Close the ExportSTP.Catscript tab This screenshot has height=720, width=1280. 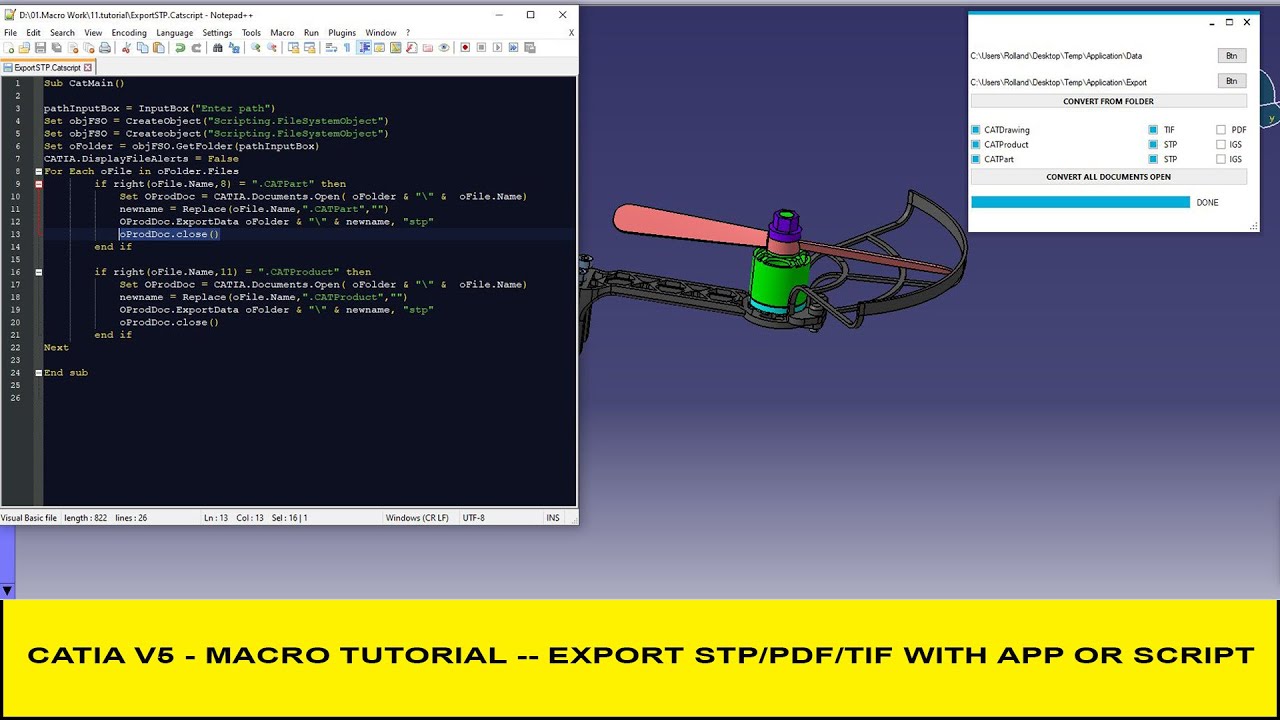click(89, 67)
